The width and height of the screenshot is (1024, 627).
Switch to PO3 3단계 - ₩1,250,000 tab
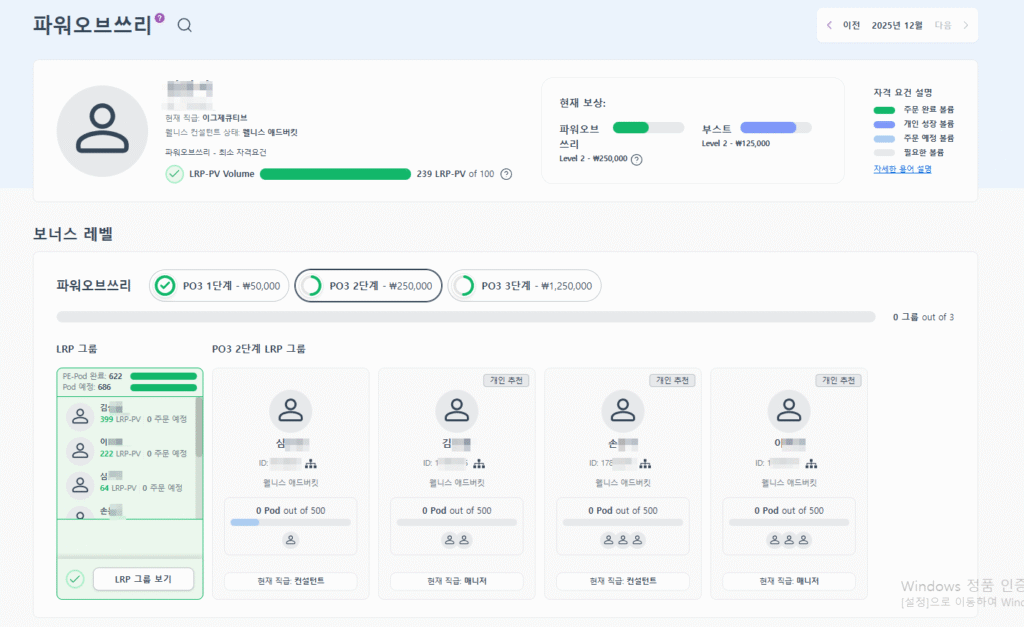click(524, 286)
